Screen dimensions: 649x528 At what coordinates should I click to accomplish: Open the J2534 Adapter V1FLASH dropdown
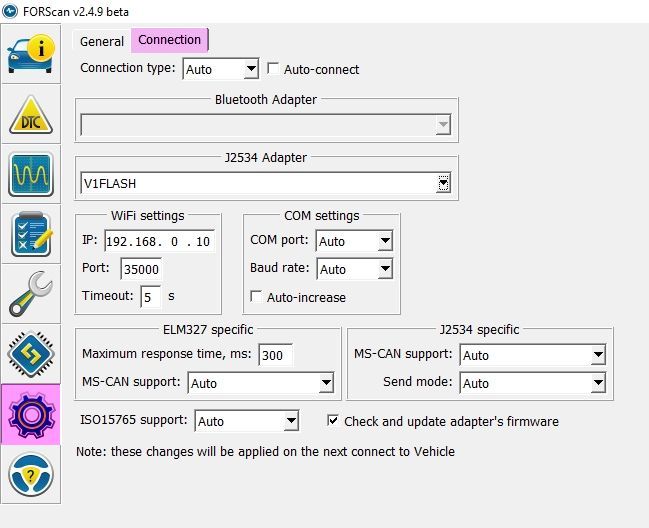click(x=266, y=183)
